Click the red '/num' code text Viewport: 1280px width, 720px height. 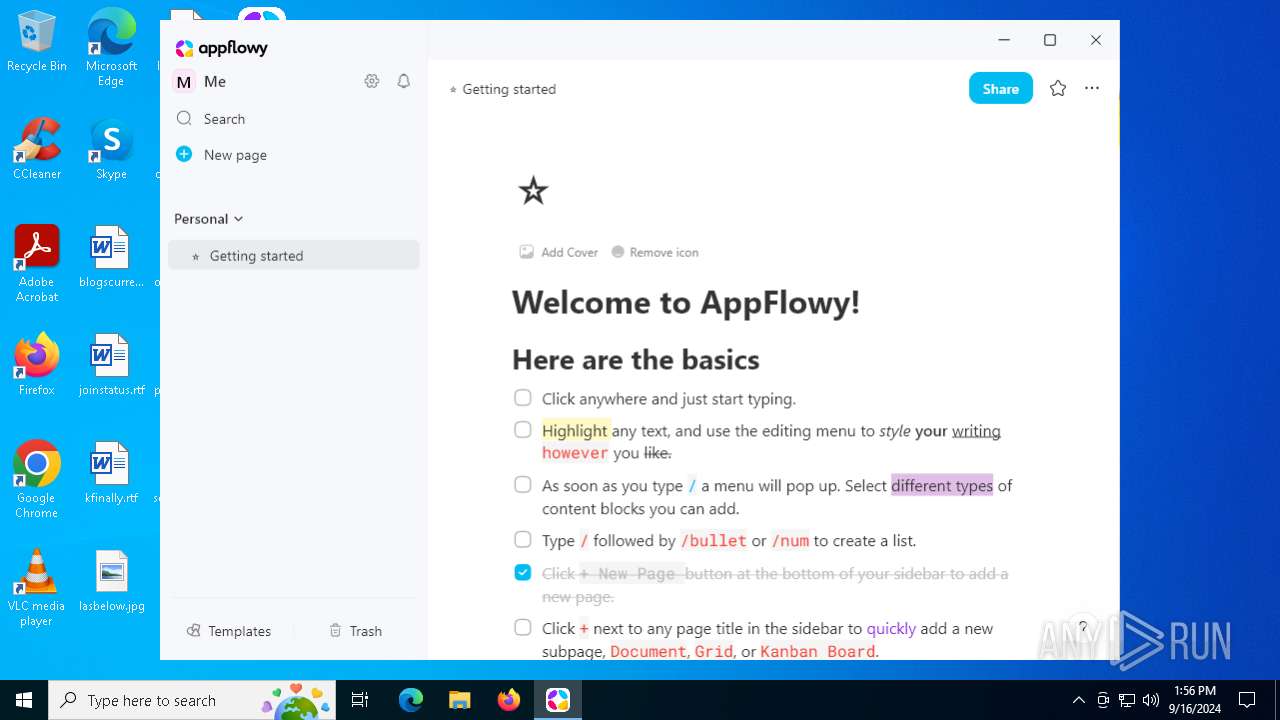point(790,541)
